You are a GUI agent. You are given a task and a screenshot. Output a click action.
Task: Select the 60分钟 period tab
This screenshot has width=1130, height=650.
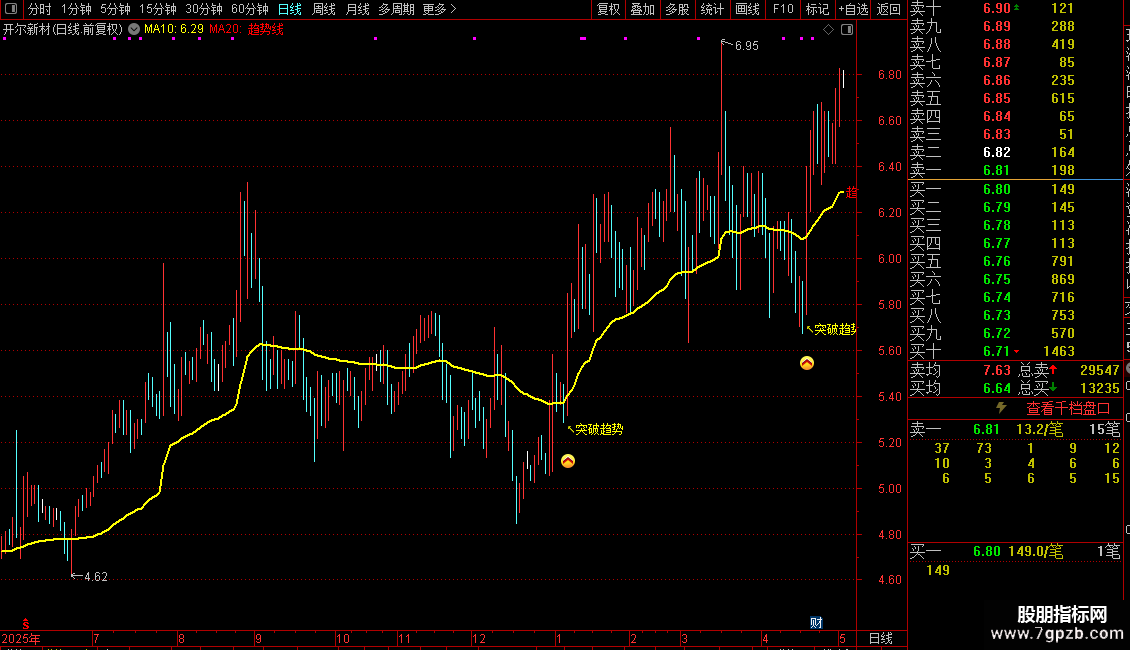[249, 9]
